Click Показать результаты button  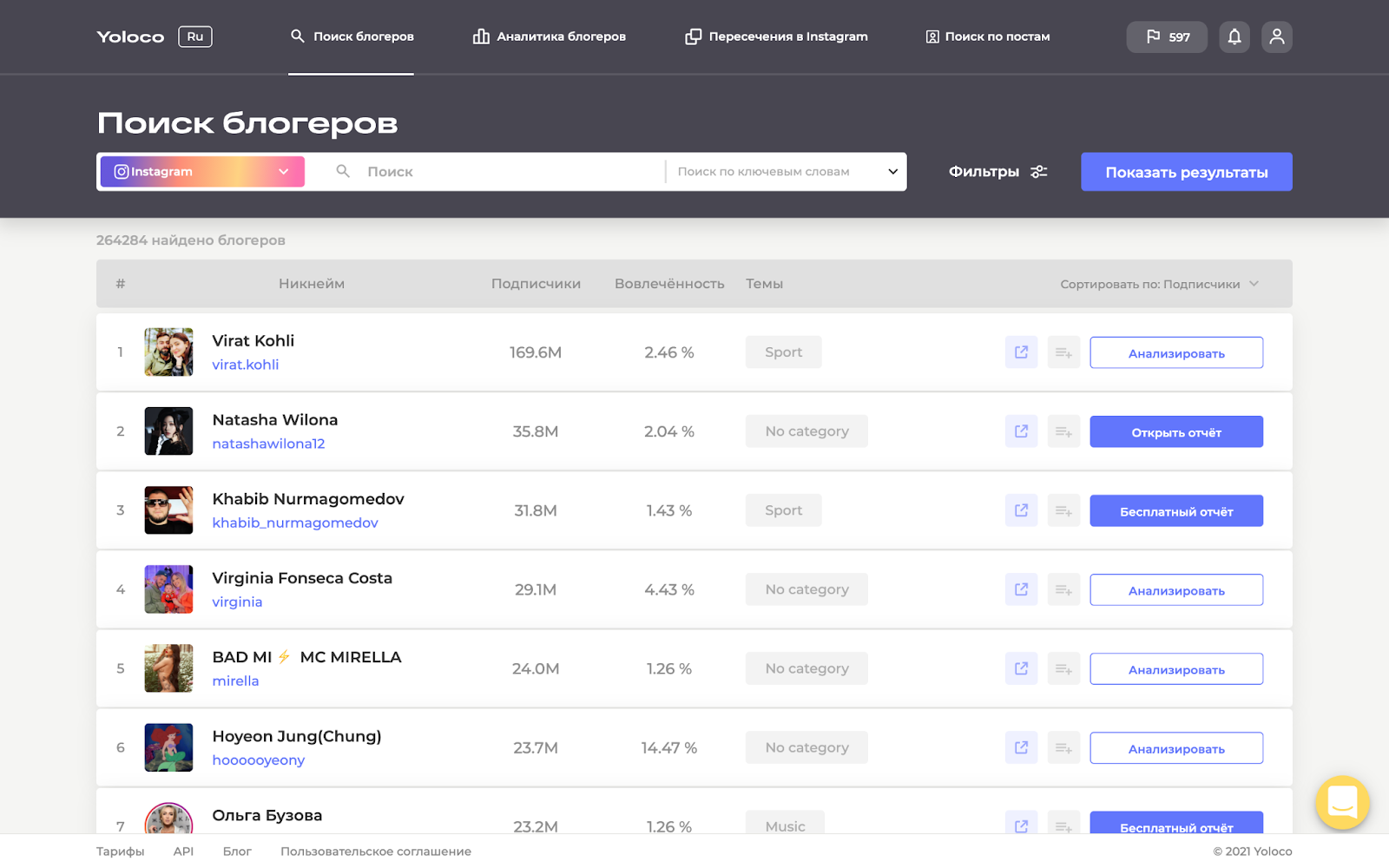coord(1187,172)
